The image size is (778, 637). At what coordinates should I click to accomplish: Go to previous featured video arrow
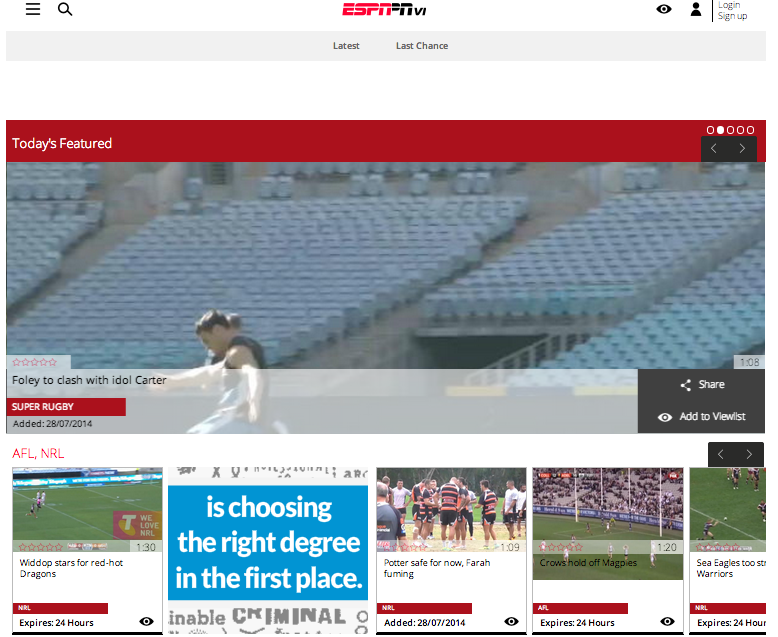(x=714, y=149)
